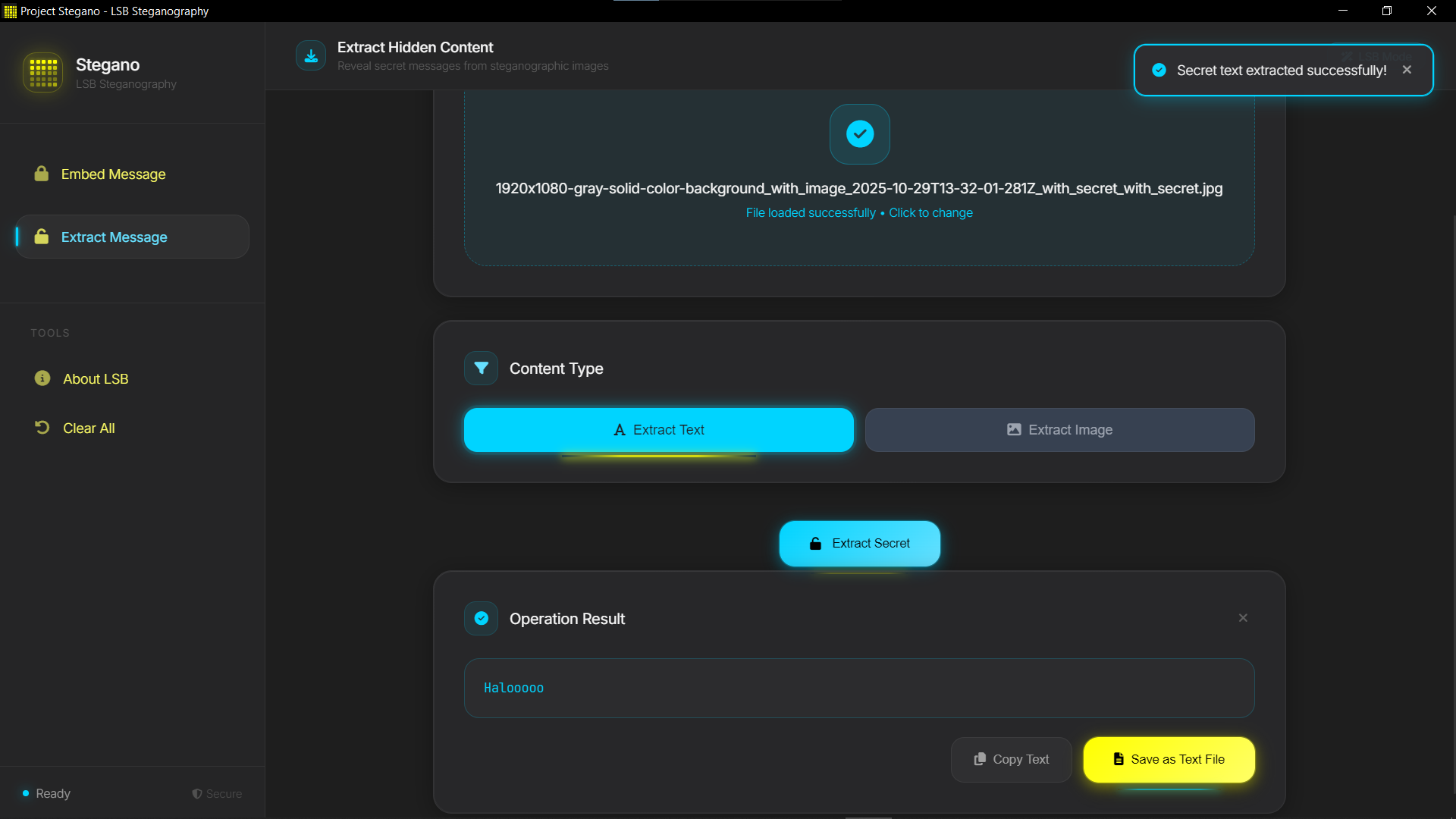Select the lock icon beside Embed Message
The image size is (1456, 819).
tap(42, 174)
